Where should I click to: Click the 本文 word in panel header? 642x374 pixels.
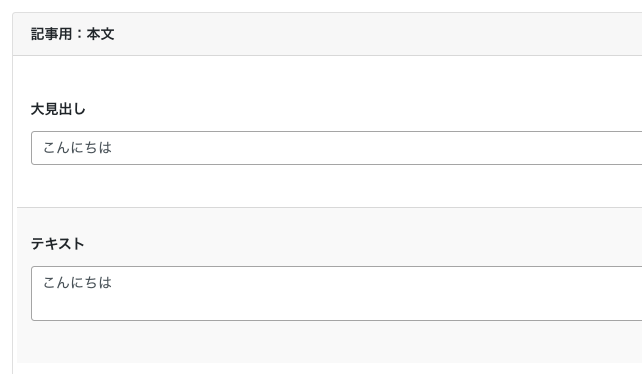(x=100, y=34)
